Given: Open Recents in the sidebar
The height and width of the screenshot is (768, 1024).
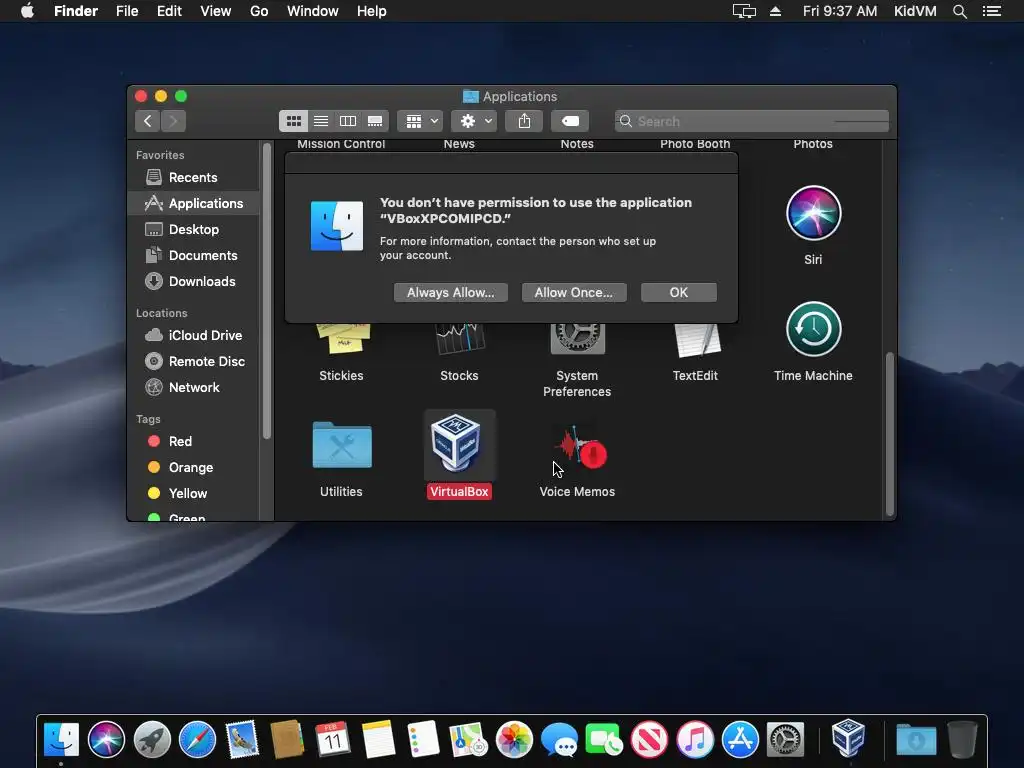Looking at the screenshot, I should pyautogui.click(x=194, y=178).
